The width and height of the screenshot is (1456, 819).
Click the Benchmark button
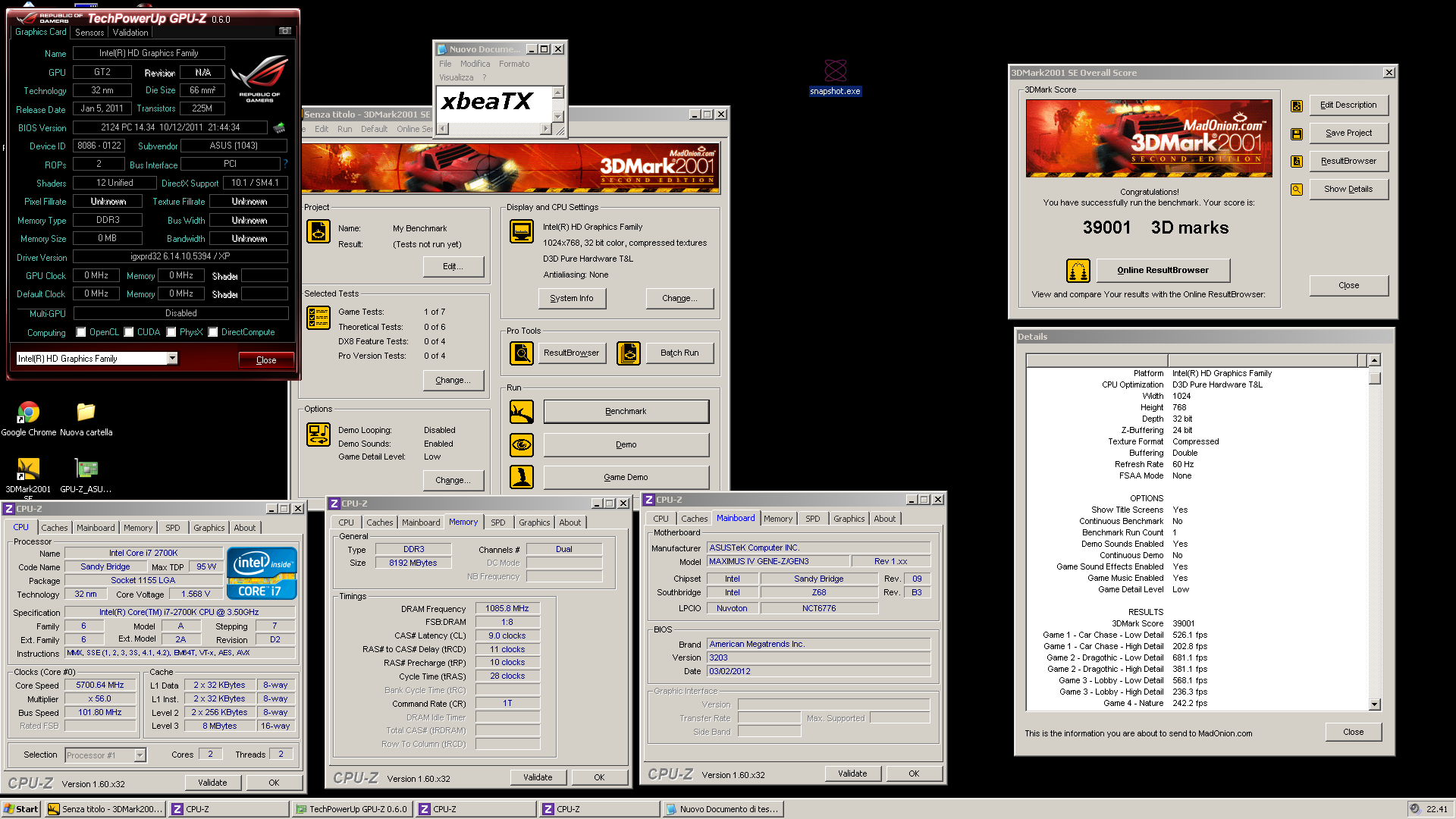click(626, 412)
